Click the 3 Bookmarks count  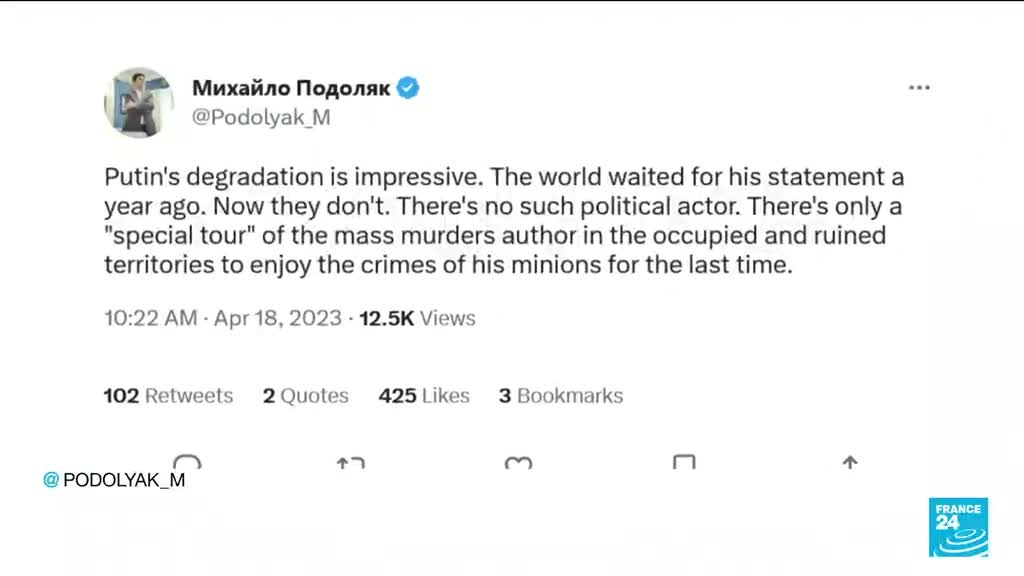pyautogui.click(x=561, y=396)
